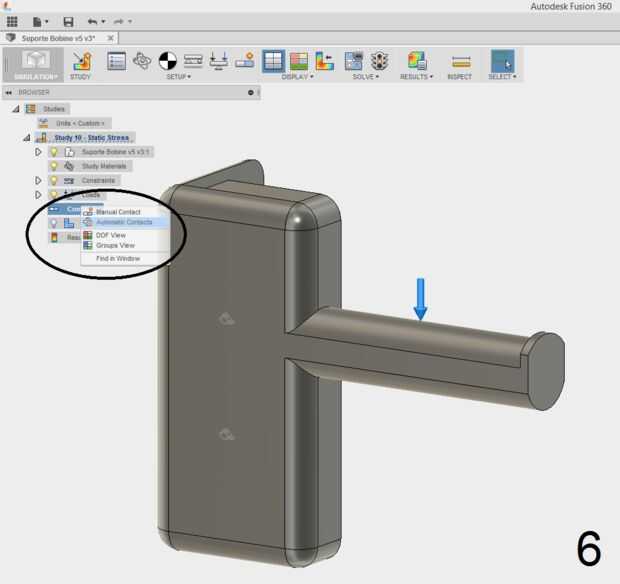The height and width of the screenshot is (584, 620).
Task: Run the pre-check icon in Solve
Action: 353,61
